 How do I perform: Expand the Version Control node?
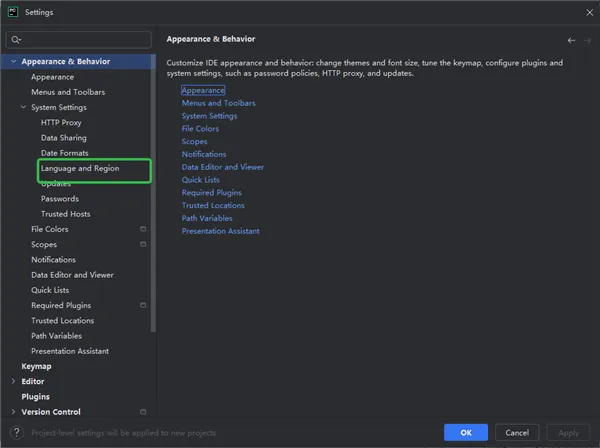(13, 412)
